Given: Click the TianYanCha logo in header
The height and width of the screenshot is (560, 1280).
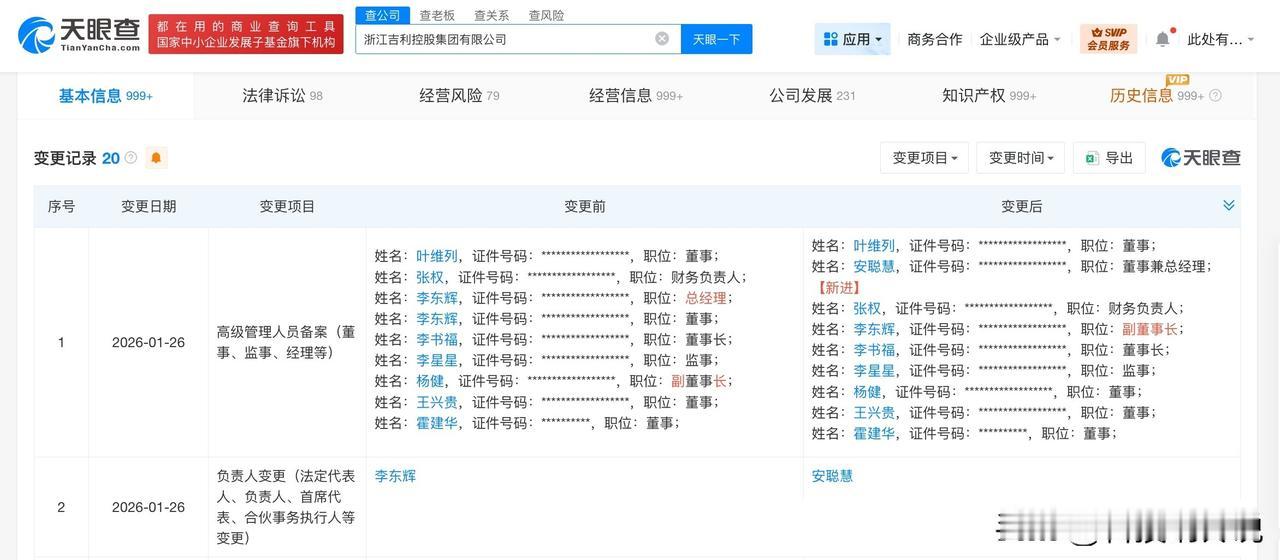Looking at the screenshot, I should click(79, 35).
